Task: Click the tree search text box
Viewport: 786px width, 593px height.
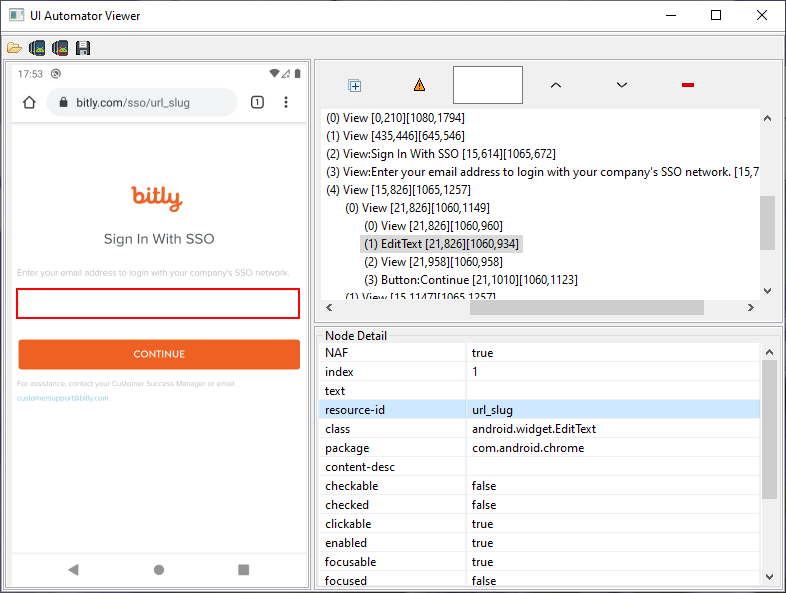Action: [x=488, y=85]
